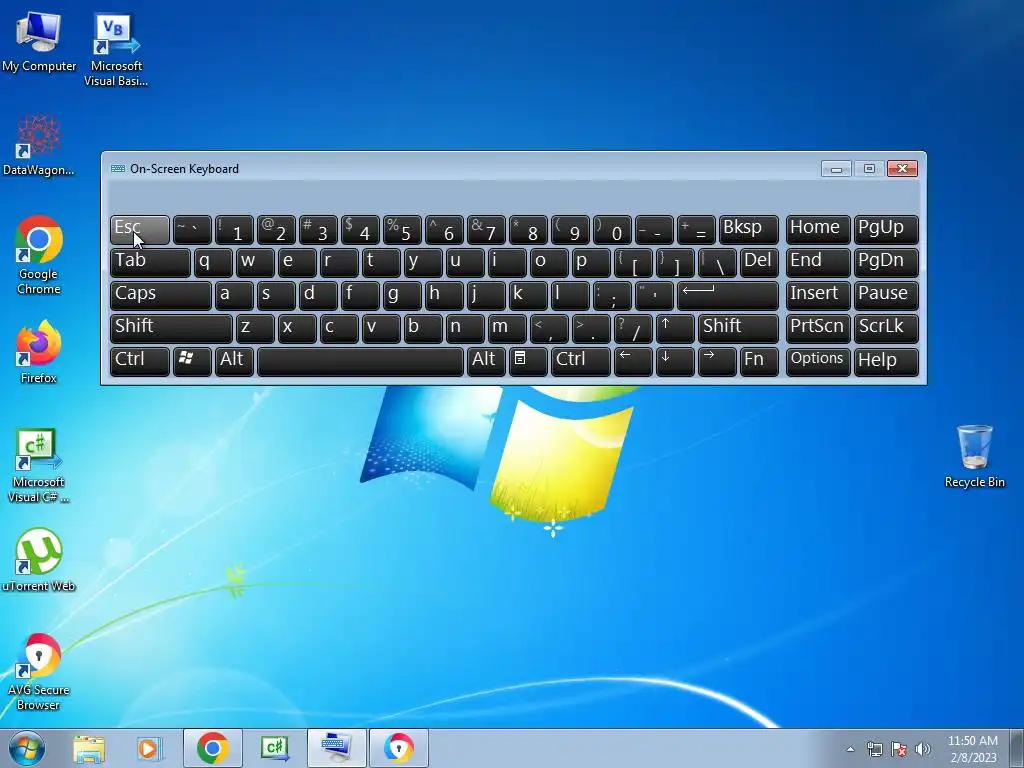Image resolution: width=1024 pixels, height=768 pixels.
Task: Click the PgDn key
Action: 886,263
